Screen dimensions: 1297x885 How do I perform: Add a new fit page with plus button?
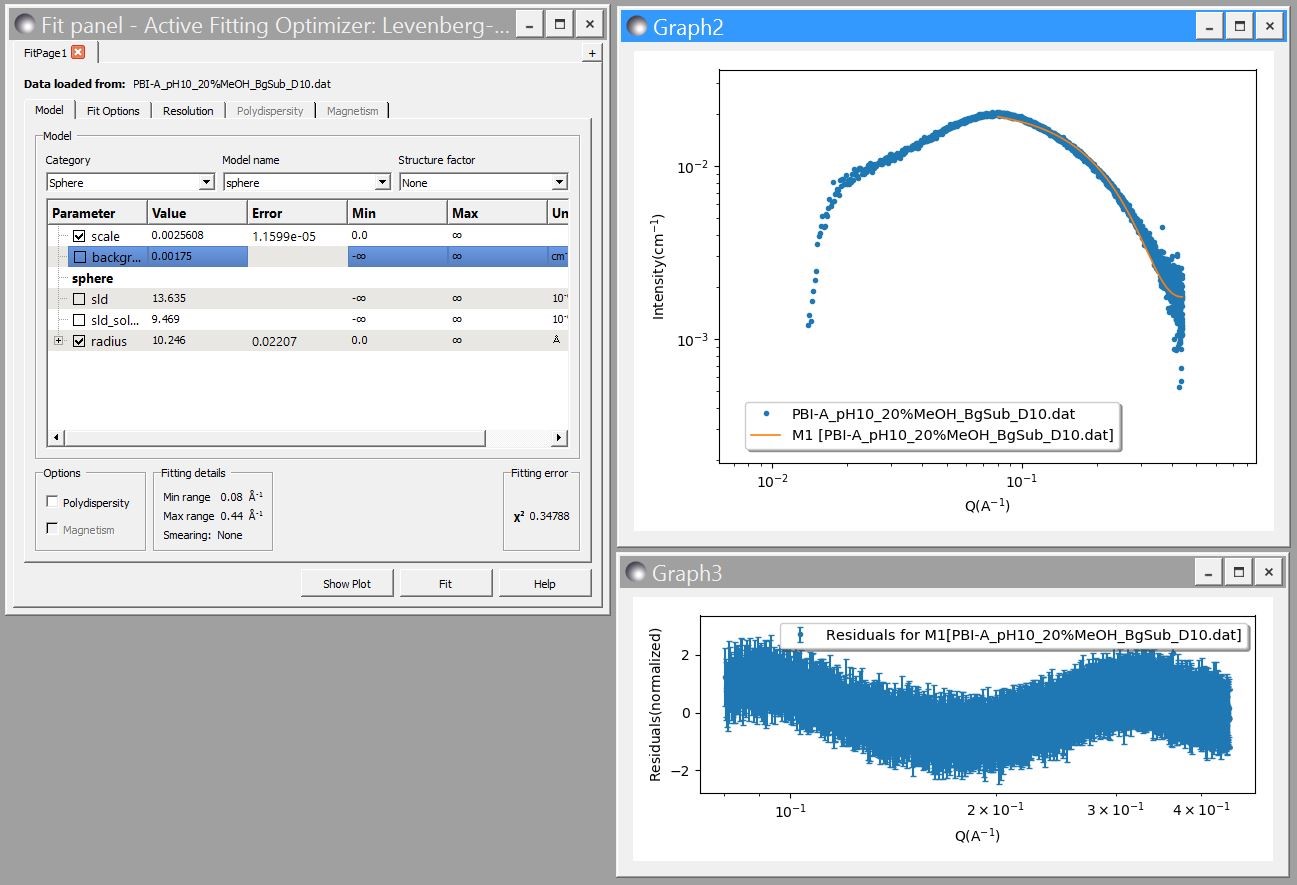tap(592, 54)
